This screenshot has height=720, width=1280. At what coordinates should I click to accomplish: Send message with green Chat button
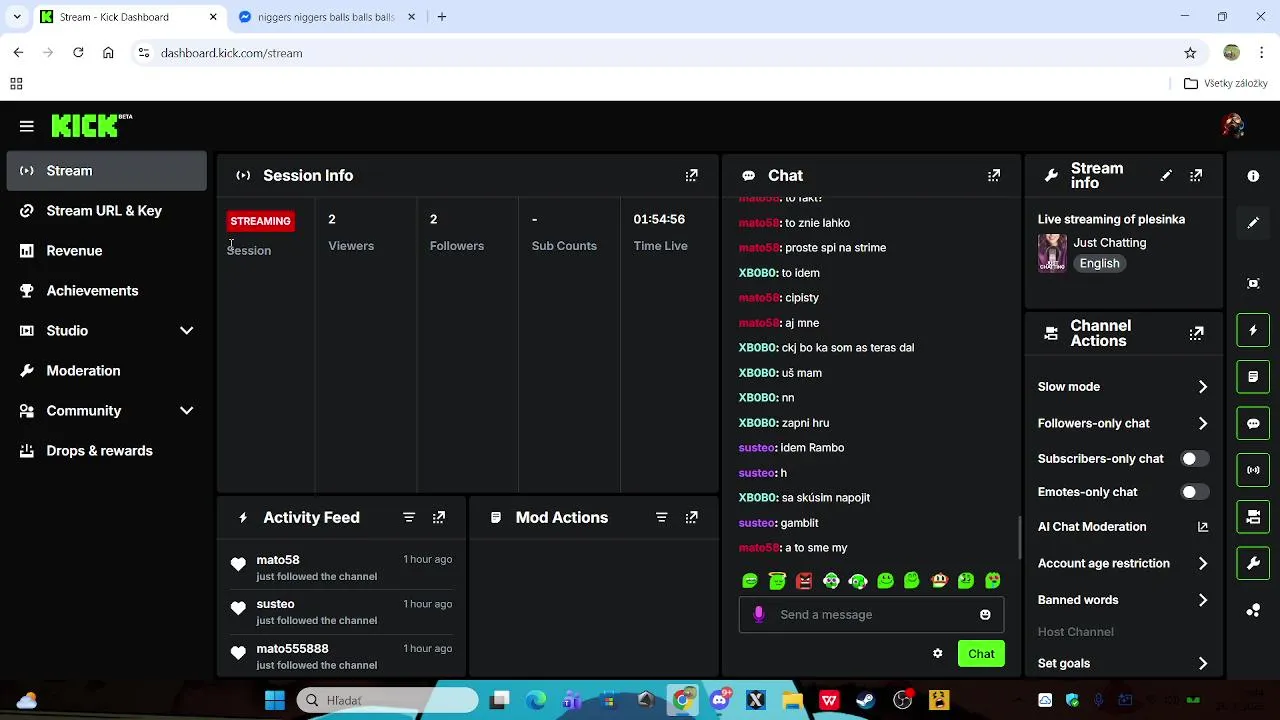point(981,654)
